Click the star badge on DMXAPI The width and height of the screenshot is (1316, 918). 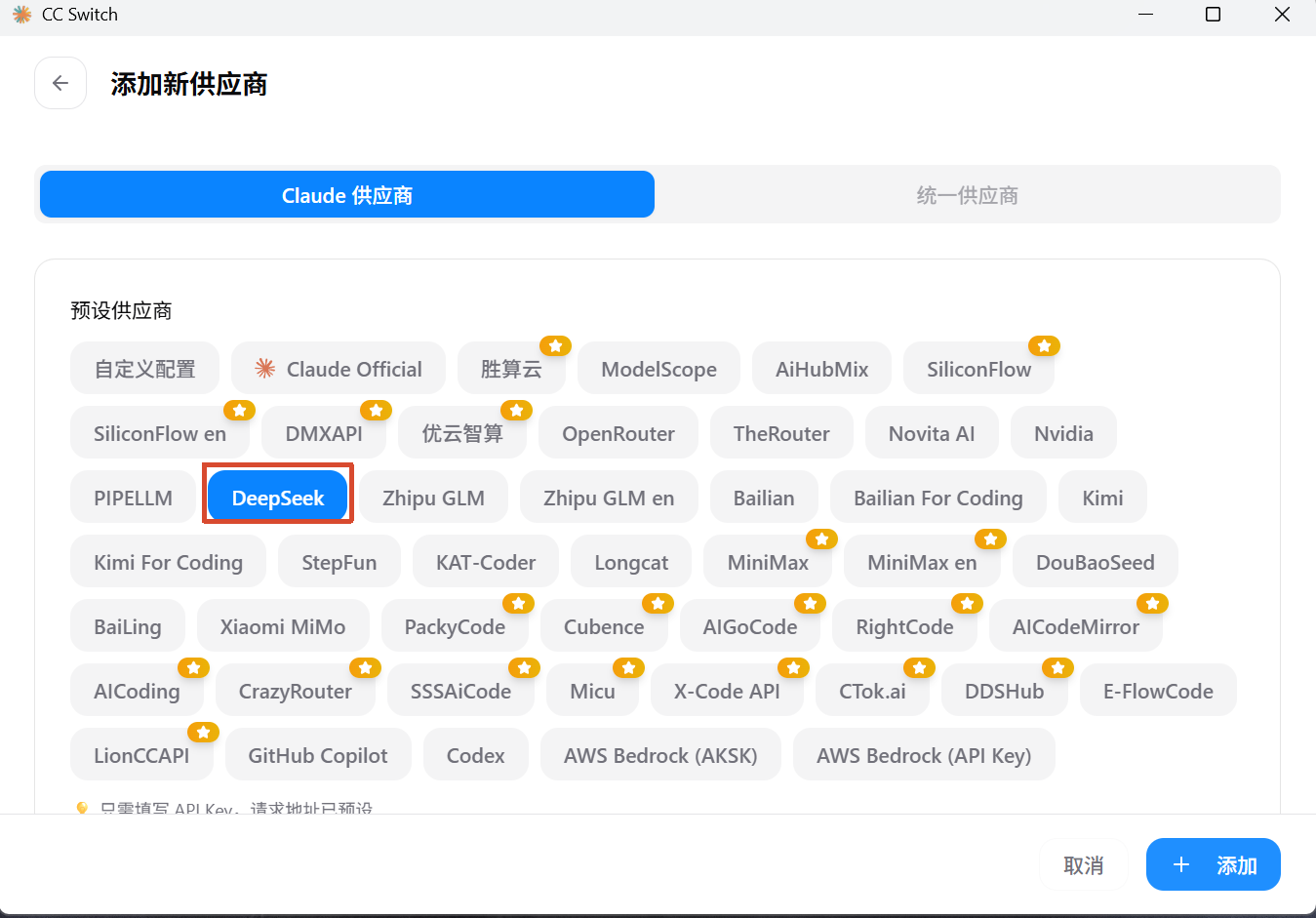click(x=376, y=410)
